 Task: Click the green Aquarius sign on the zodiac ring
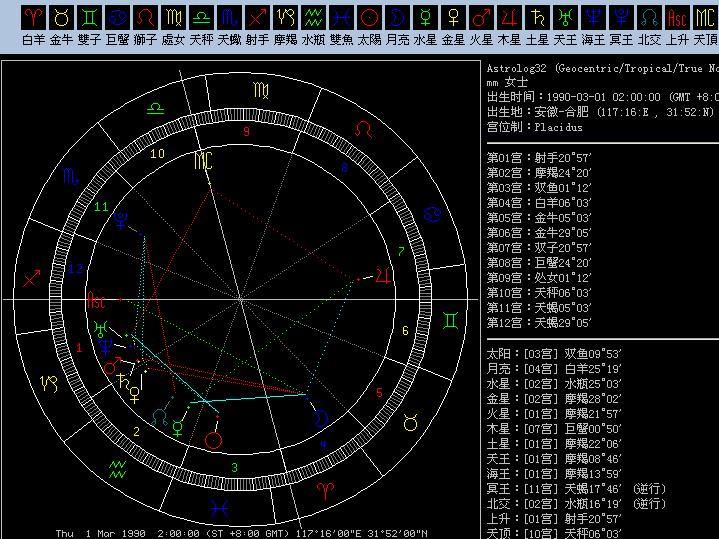[x=118, y=470]
